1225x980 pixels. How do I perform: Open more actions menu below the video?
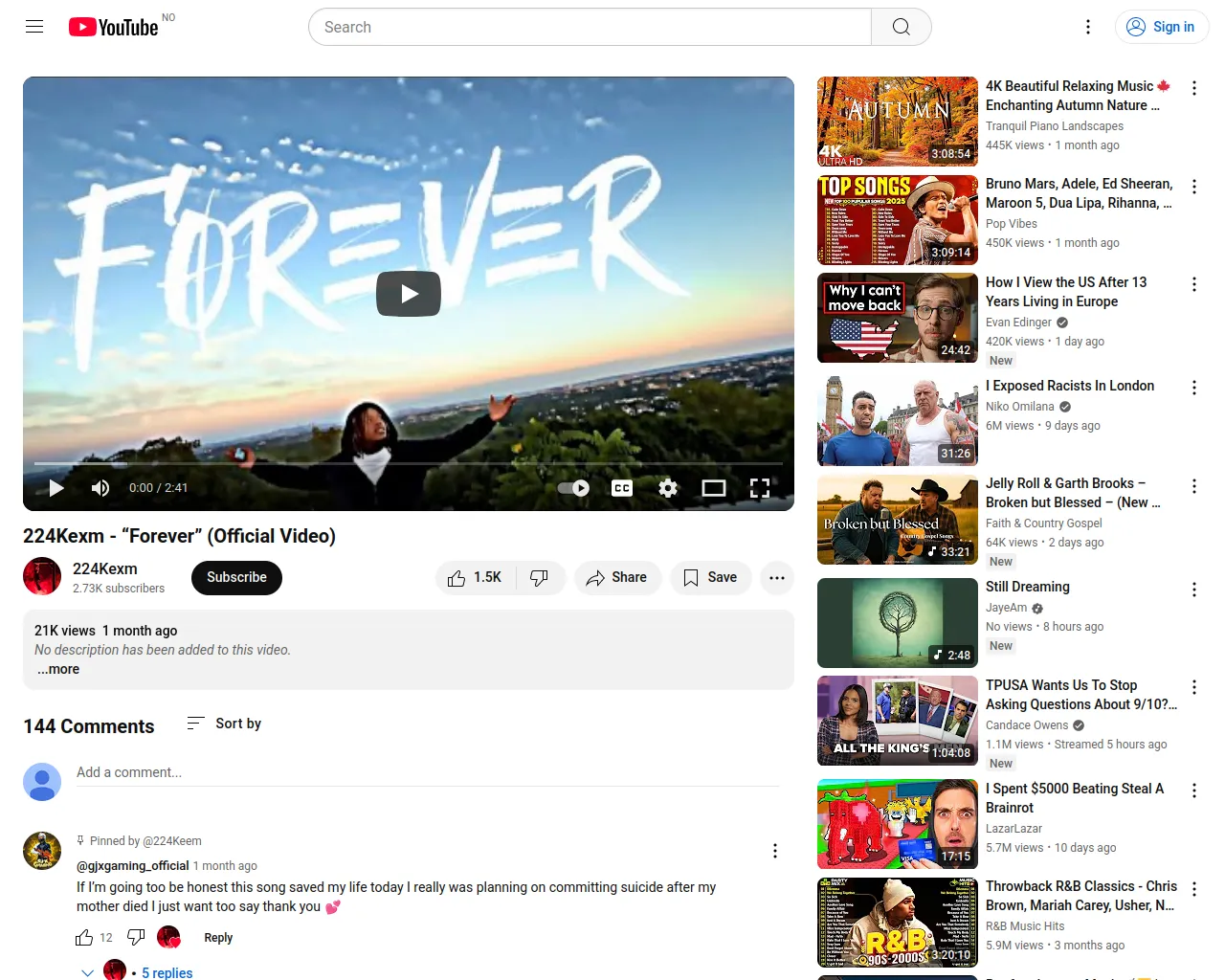coord(777,578)
